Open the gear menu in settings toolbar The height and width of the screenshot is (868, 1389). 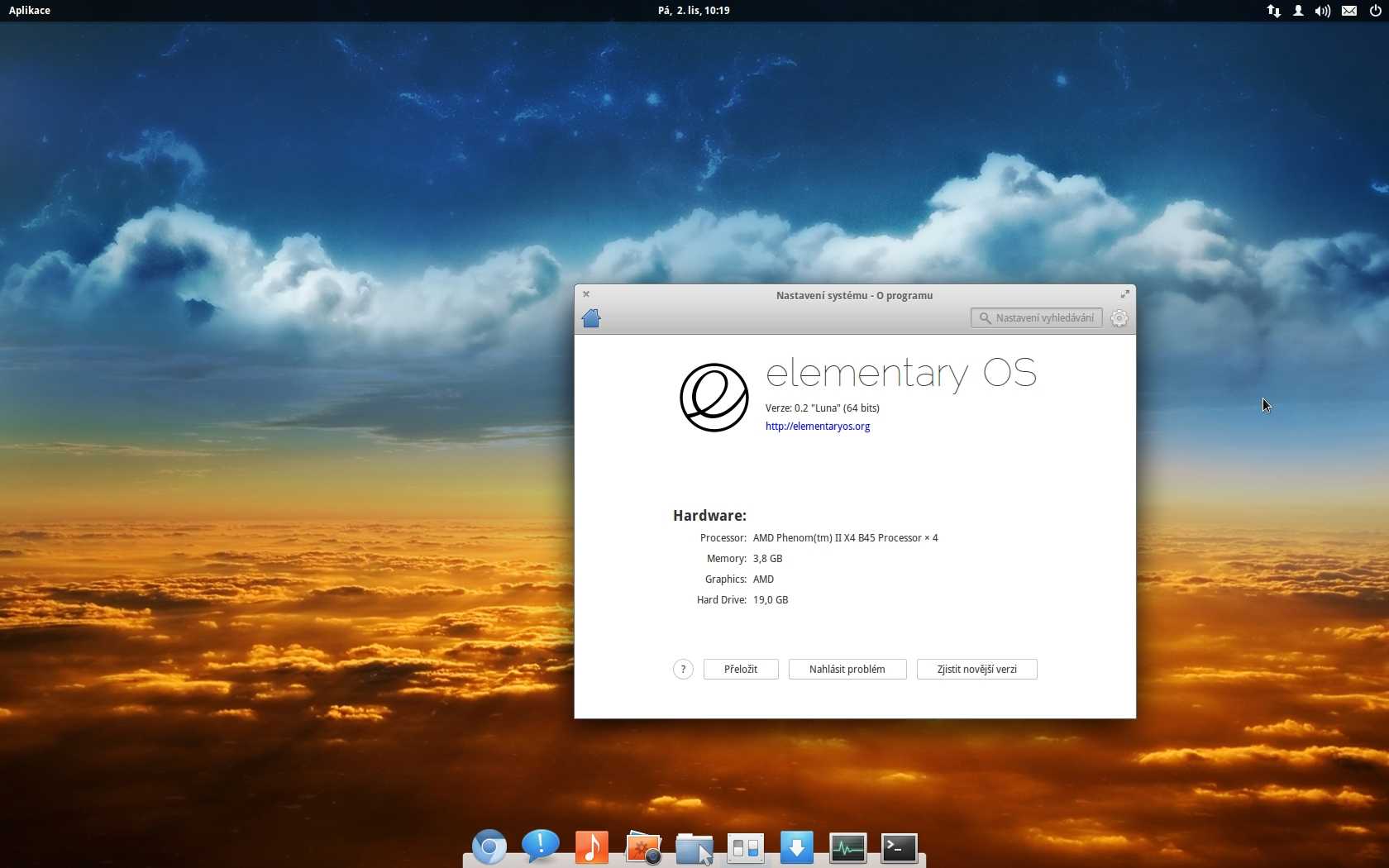tap(1119, 318)
